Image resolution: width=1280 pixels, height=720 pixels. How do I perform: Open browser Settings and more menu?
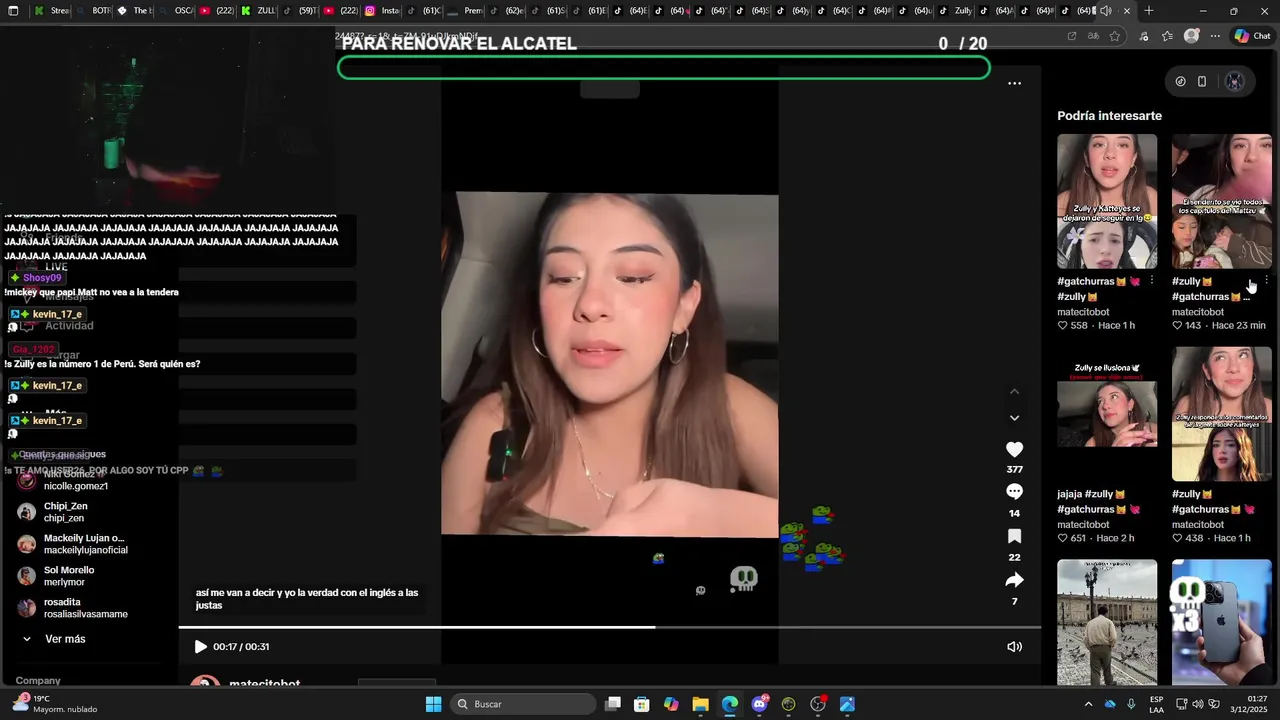coord(1215,36)
